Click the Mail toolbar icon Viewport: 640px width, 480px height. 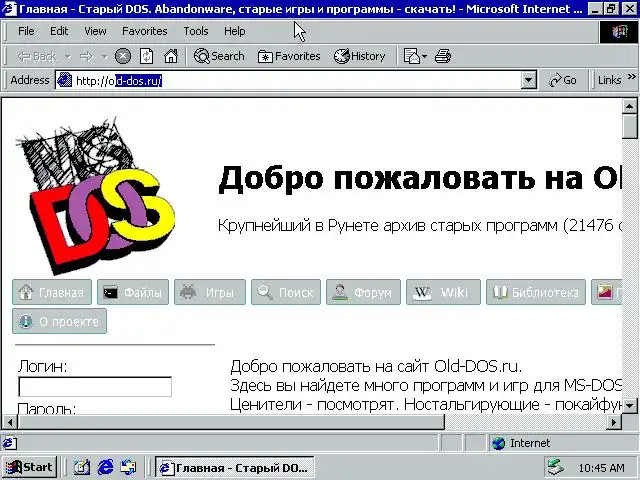point(411,56)
